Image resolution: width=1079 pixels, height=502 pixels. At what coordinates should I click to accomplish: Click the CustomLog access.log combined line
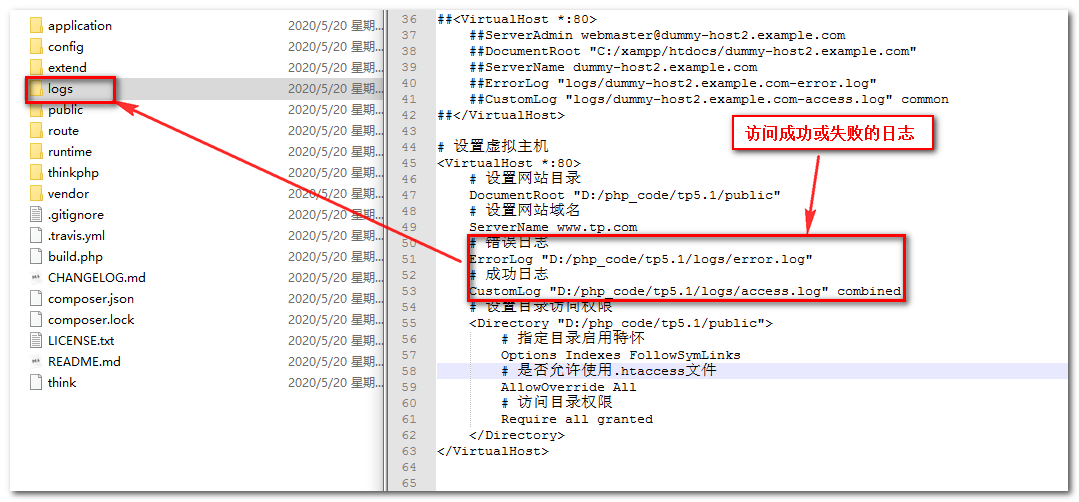coord(685,291)
